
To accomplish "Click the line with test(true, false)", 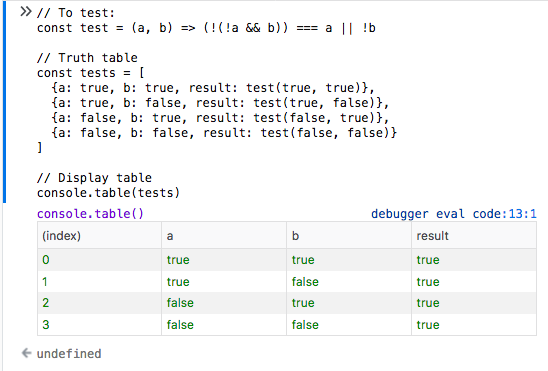I will tap(220, 103).
